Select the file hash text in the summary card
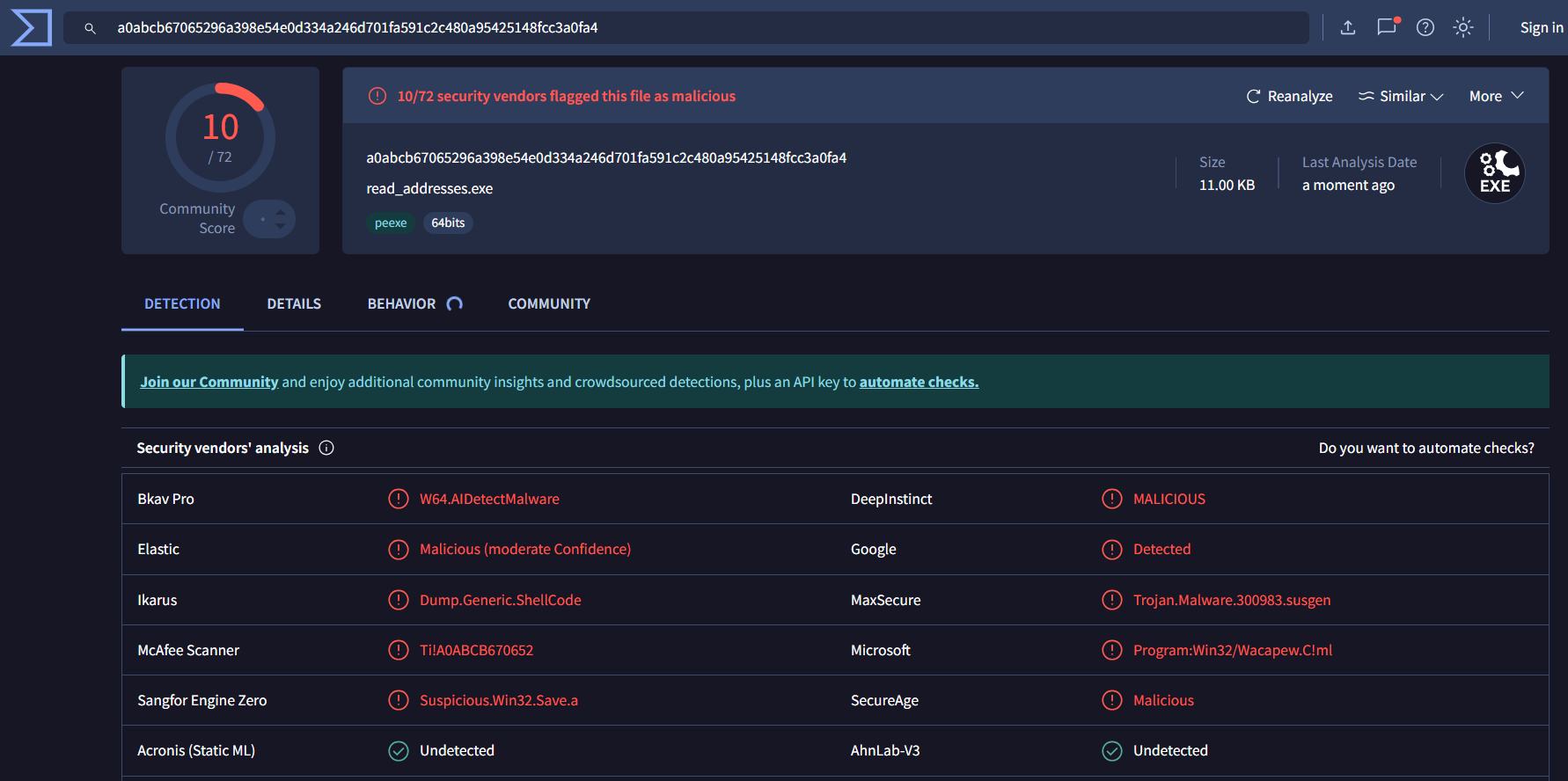The image size is (1568, 781). 606,157
